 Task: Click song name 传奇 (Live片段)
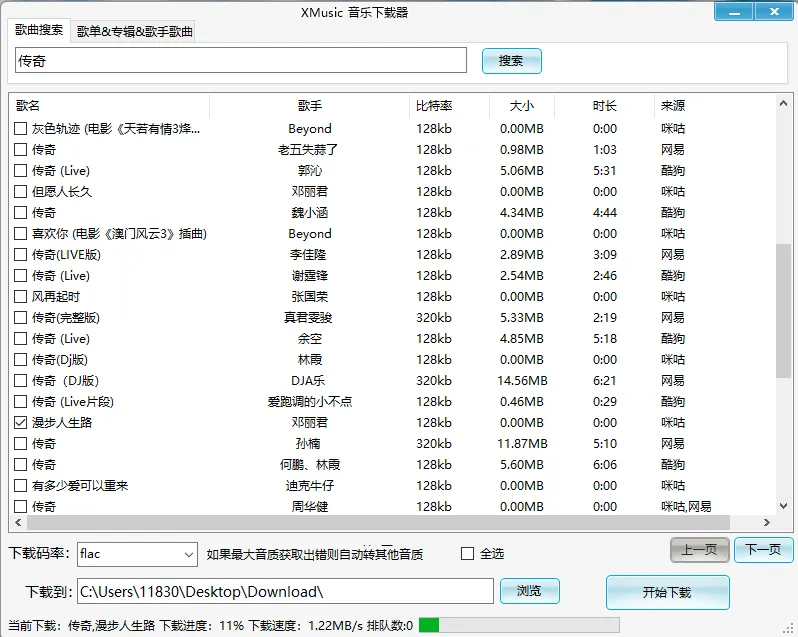73,402
